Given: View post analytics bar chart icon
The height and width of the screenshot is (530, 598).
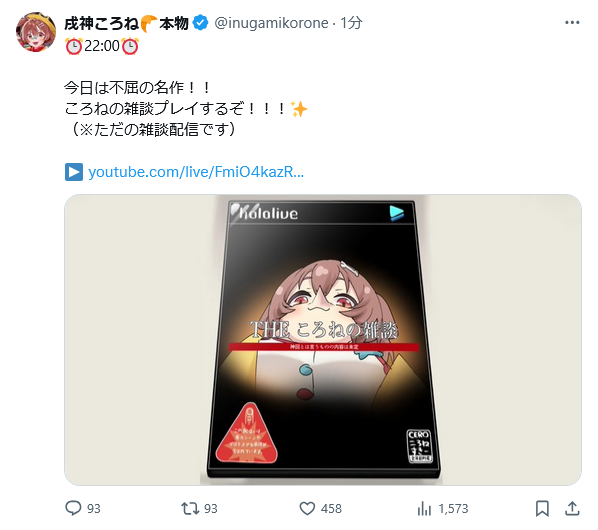Looking at the screenshot, I should pyautogui.click(x=424, y=508).
